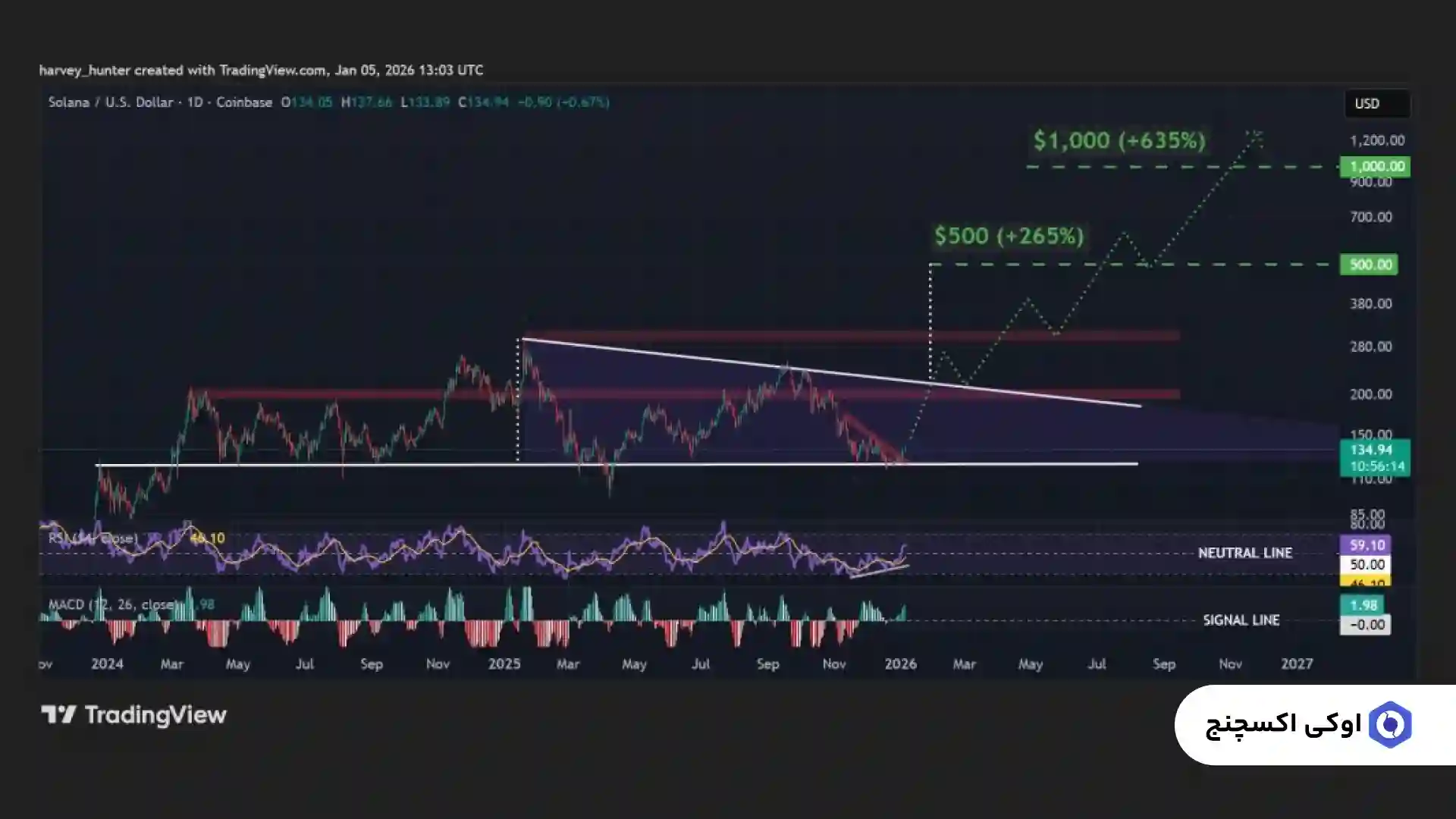Image resolution: width=1456 pixels, height=819 pixels.
Task: Click the OK Exchange hexagon logo
Action: pos(1390,725)
